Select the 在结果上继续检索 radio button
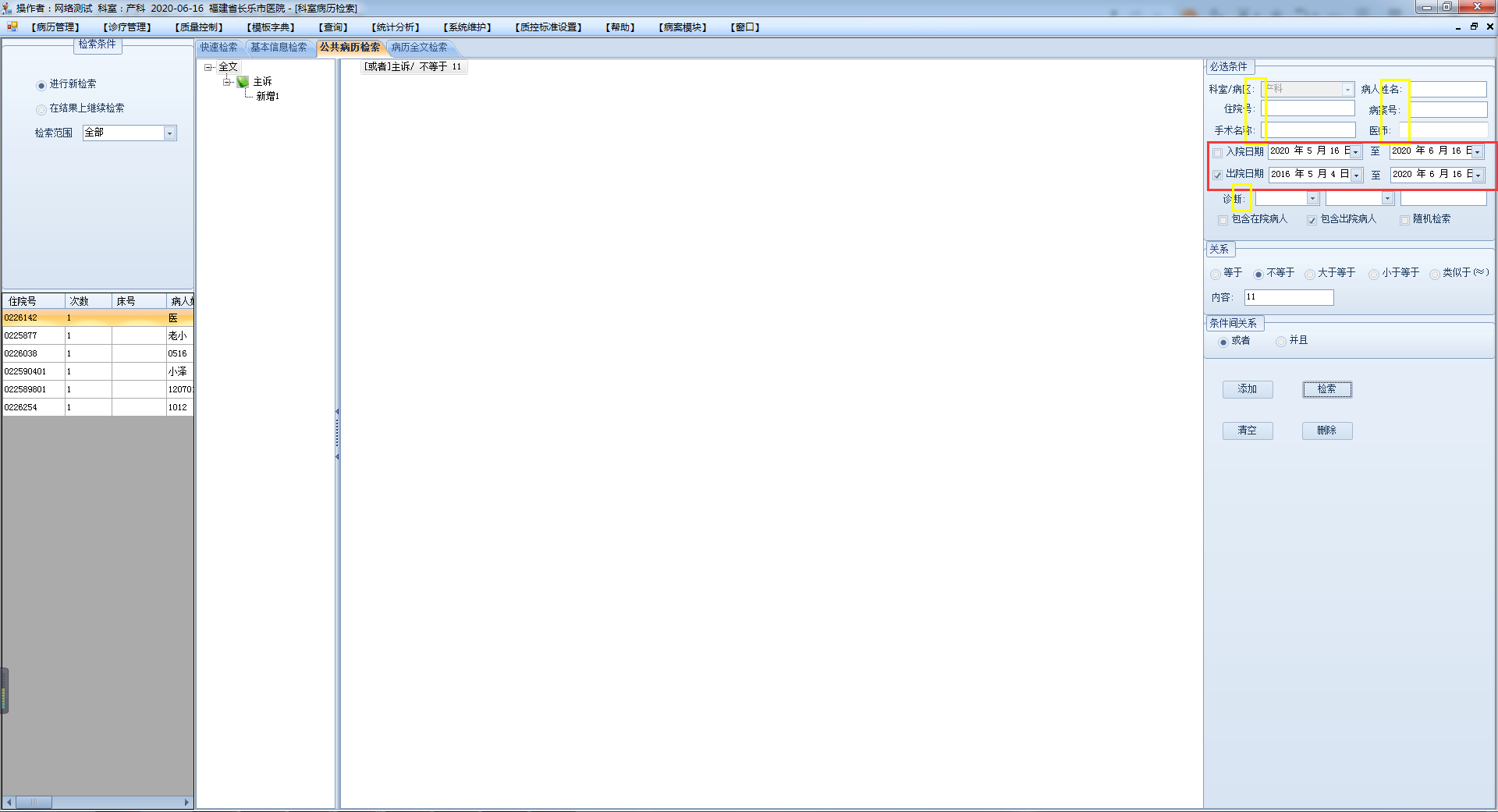 tap(41, 109)
